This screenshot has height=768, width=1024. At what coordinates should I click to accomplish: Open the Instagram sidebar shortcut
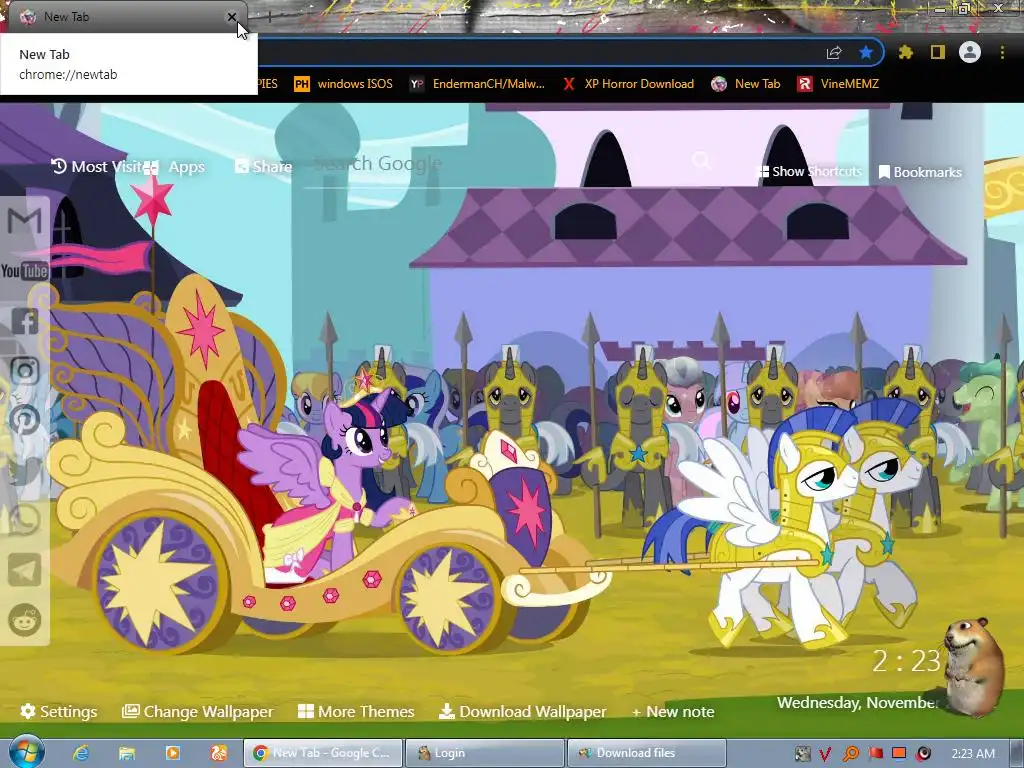point(24,370)
